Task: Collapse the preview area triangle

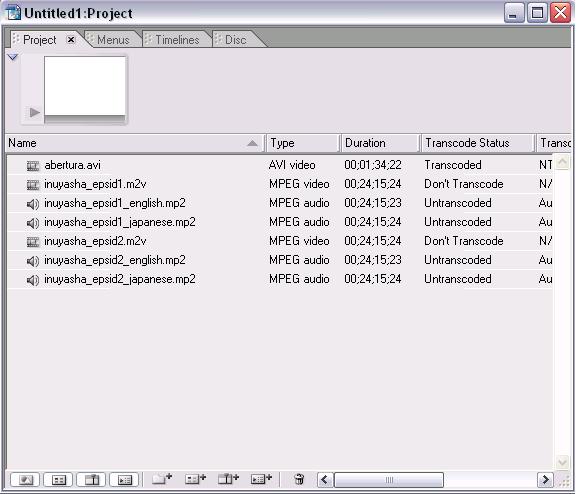Action: [x=13, y=57]
